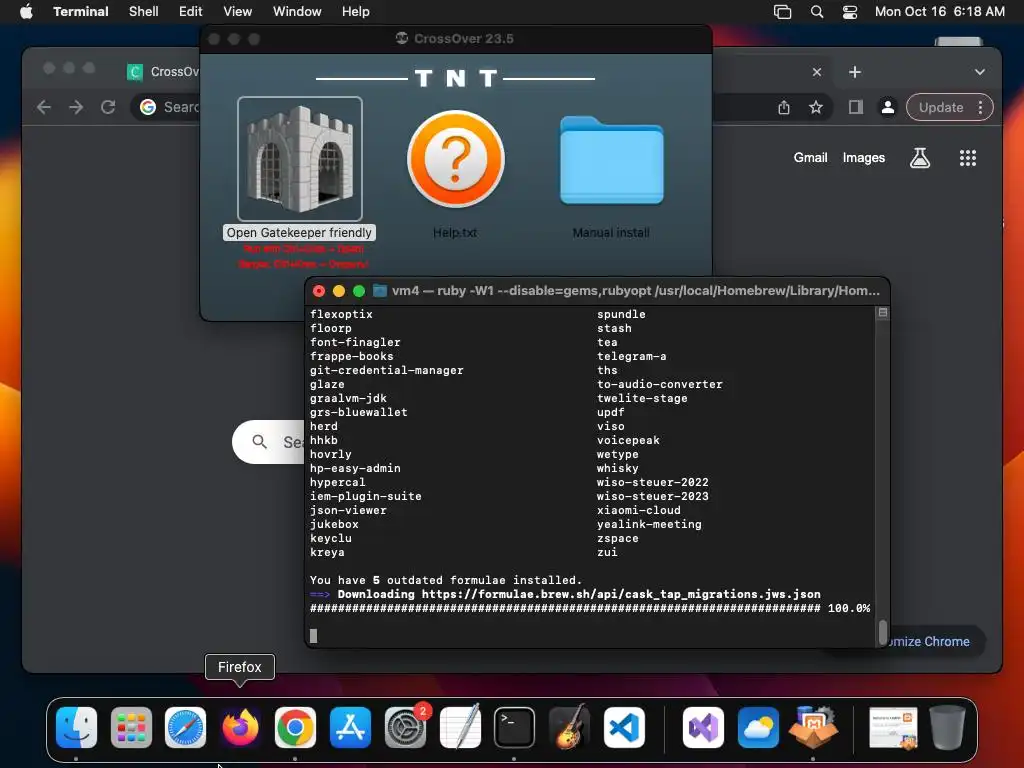Open the Gmail link
This screenshot has height=768, width=1024.
tap(810, 157)
